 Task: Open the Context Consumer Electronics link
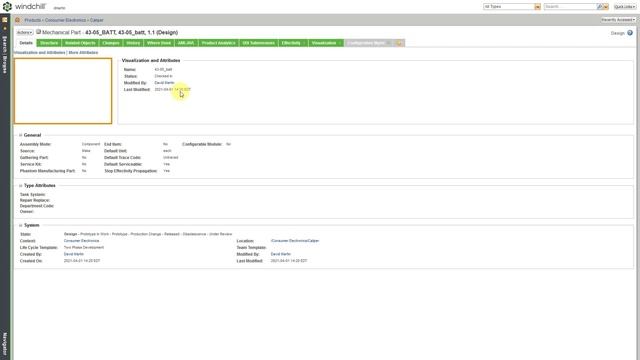click(81, 241)
